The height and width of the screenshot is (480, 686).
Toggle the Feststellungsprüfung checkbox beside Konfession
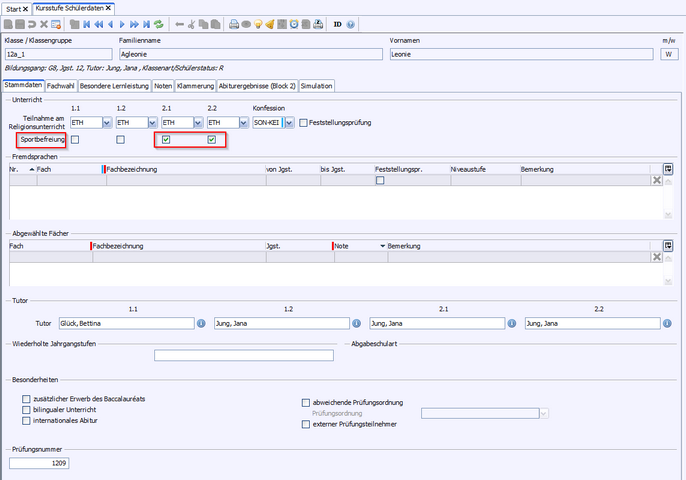point(303,123)
